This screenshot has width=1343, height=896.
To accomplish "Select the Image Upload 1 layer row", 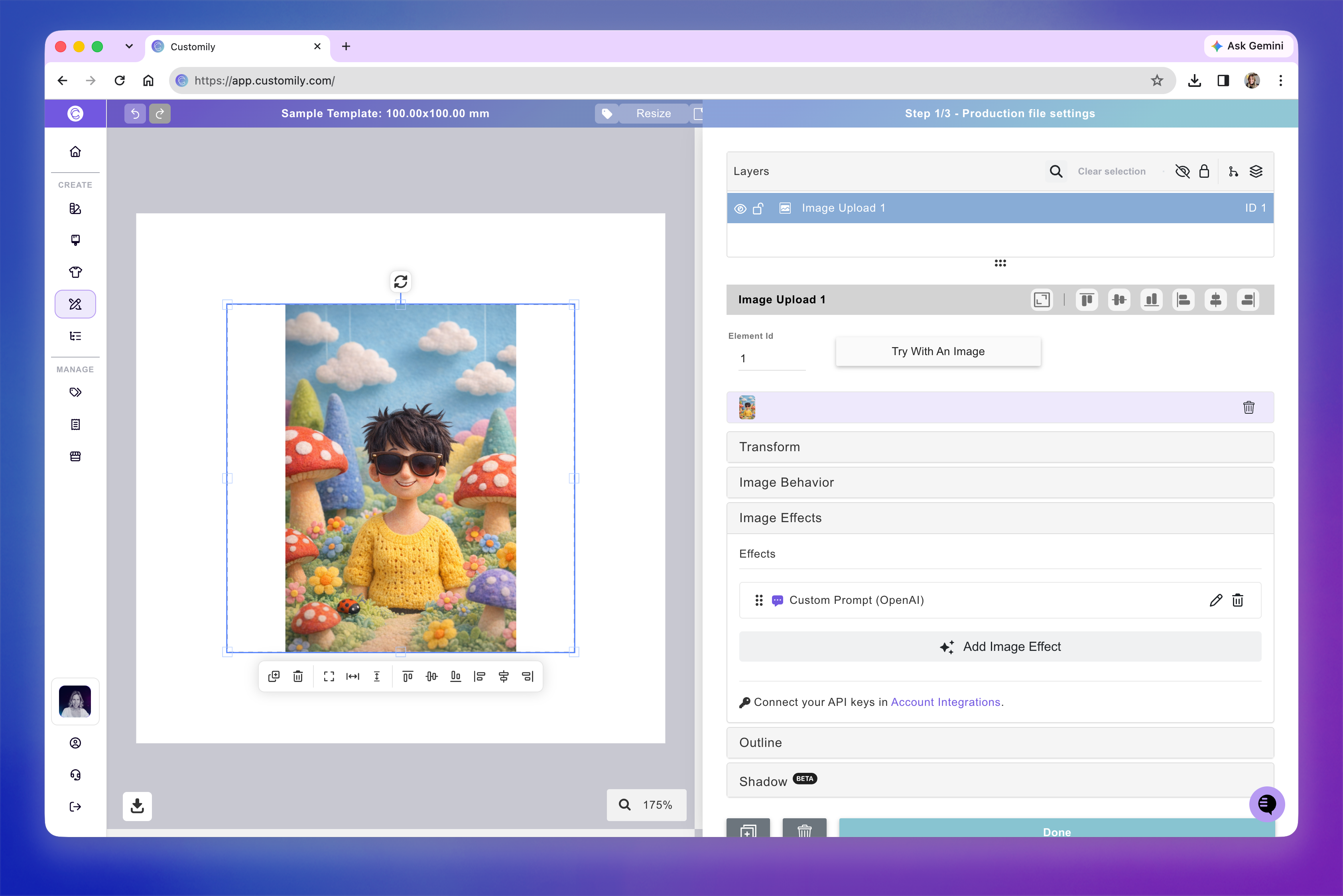I will 1000,208.
